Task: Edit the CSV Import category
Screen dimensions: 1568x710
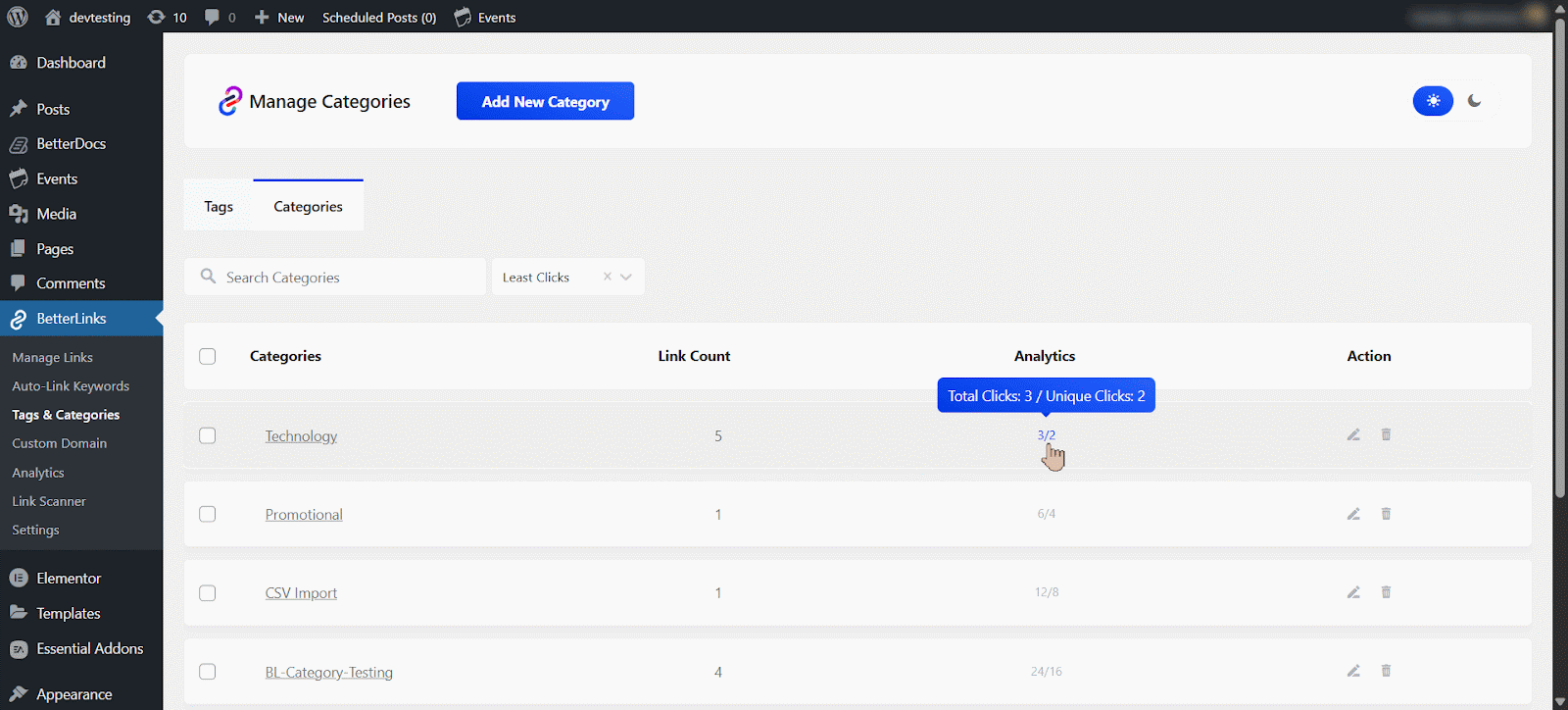Action: pos(1353,592)
